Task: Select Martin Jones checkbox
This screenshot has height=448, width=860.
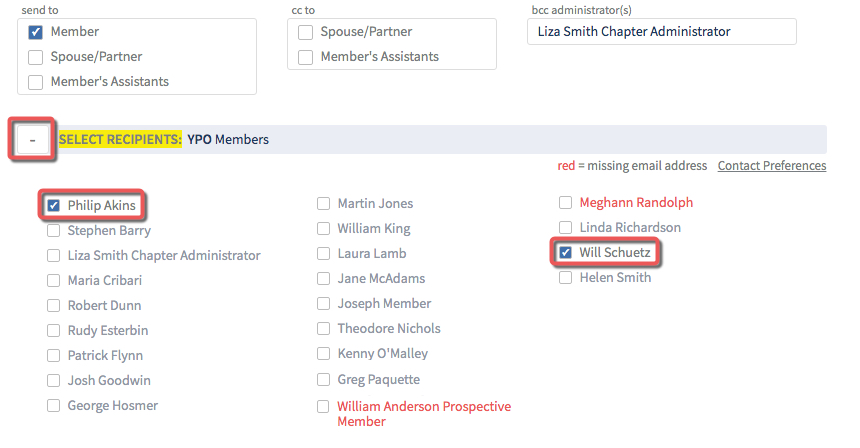Action: pos(324,204)
